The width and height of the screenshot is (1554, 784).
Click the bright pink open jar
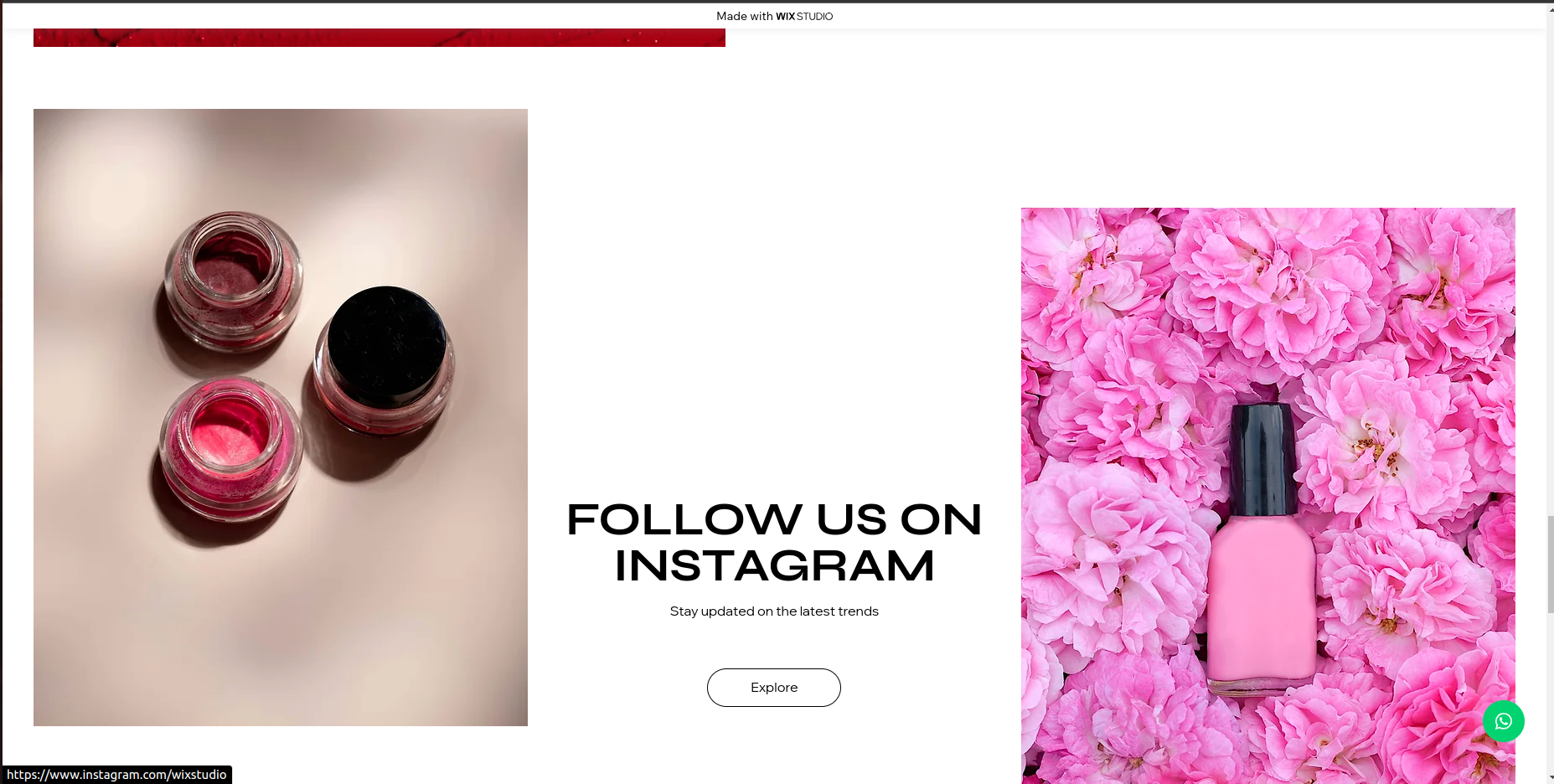point(229,446)
